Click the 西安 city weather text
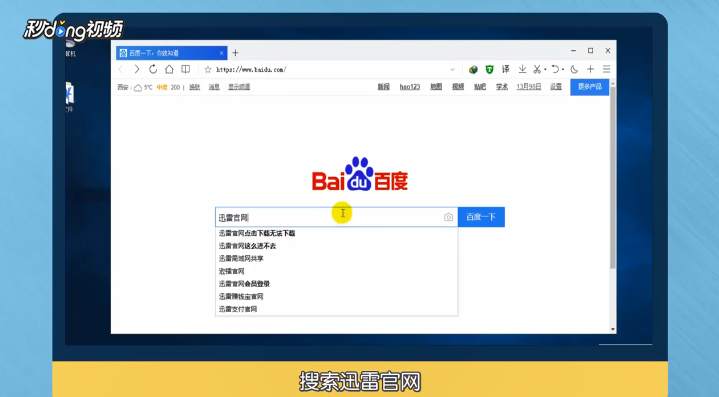The image size is (719, 397). [122, 87]
